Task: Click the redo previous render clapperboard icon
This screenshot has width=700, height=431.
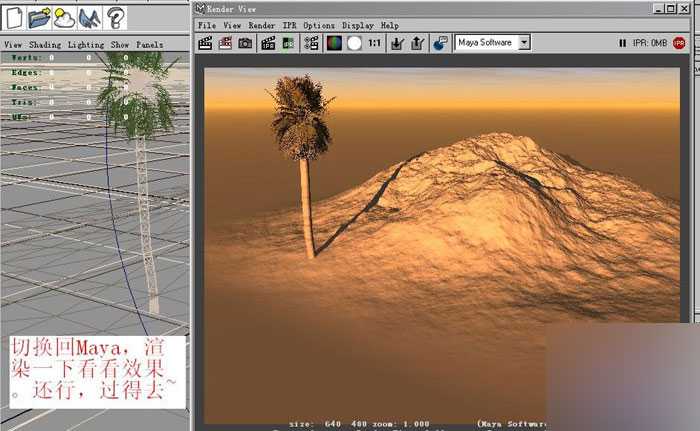Action: [x=205, y=43]
